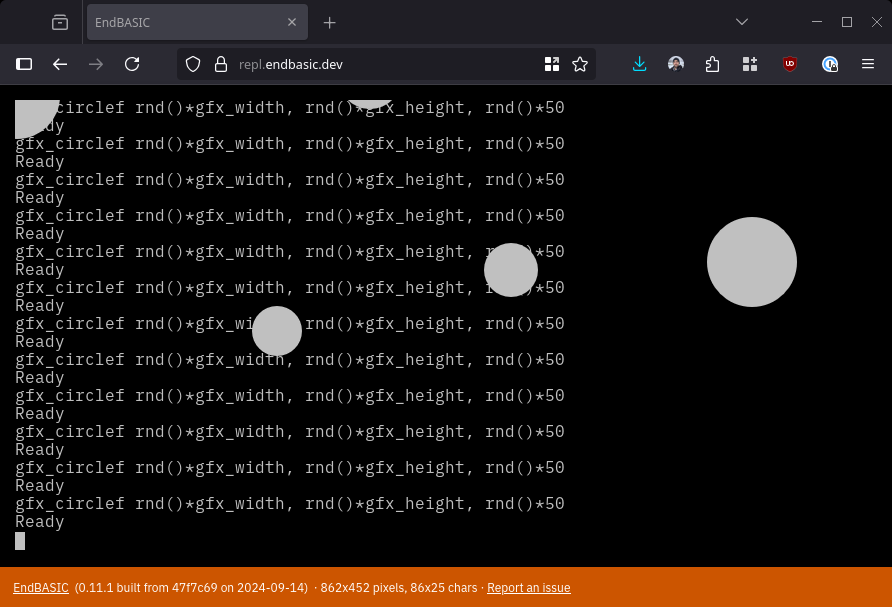
Task: Close the browser window
Action: tap(877, 22)
